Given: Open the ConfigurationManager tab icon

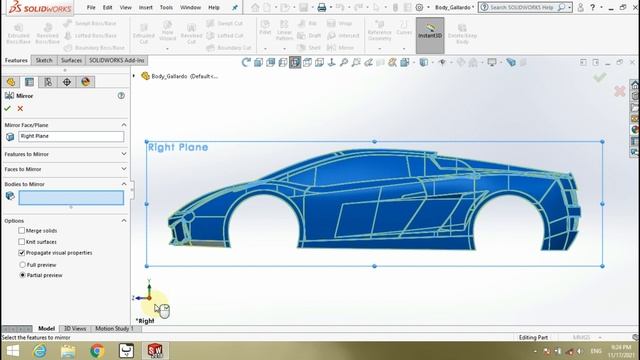Looking at the screenshot, I should (48, 82).
